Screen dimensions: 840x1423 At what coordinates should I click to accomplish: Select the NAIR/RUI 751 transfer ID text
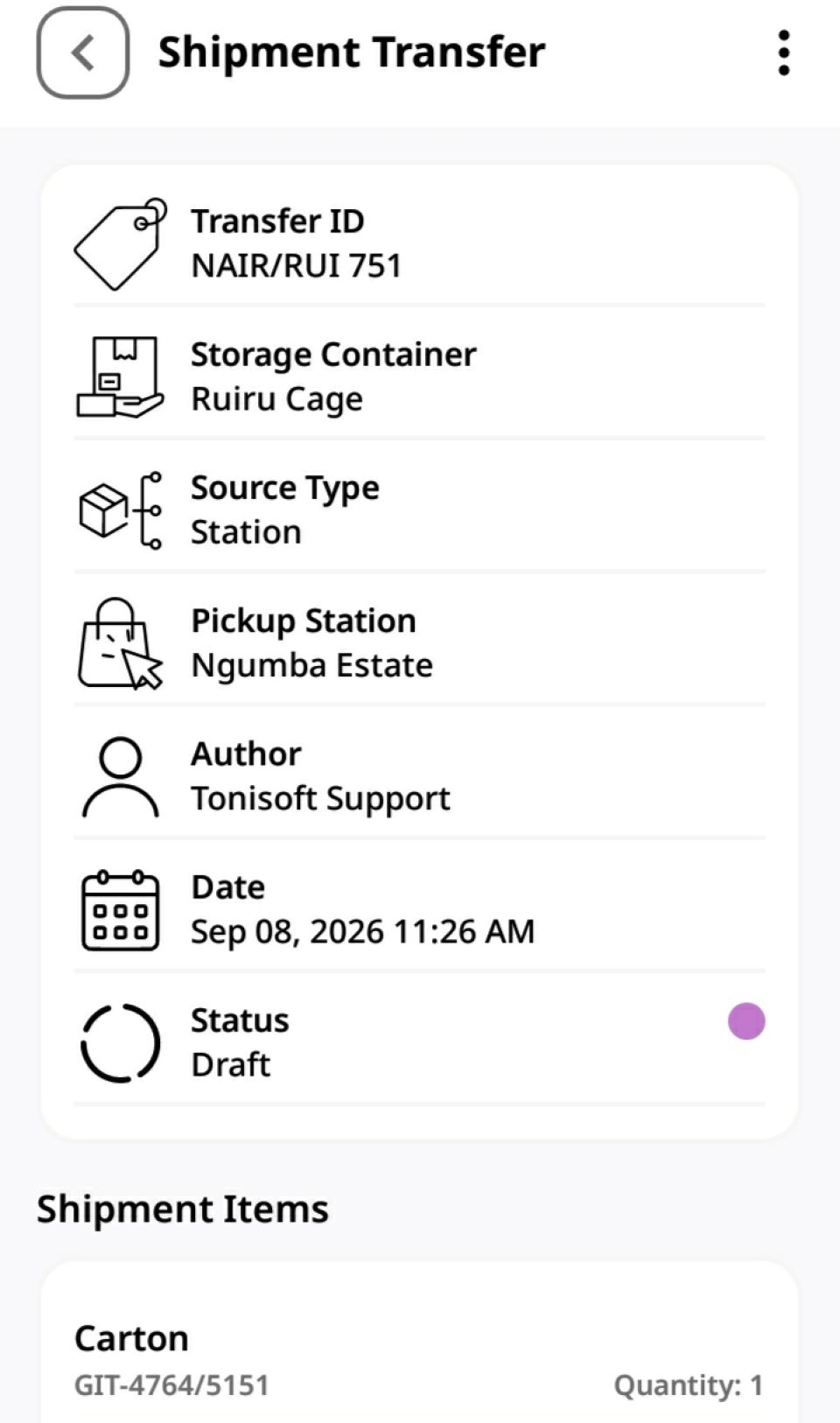click(297, 266)
